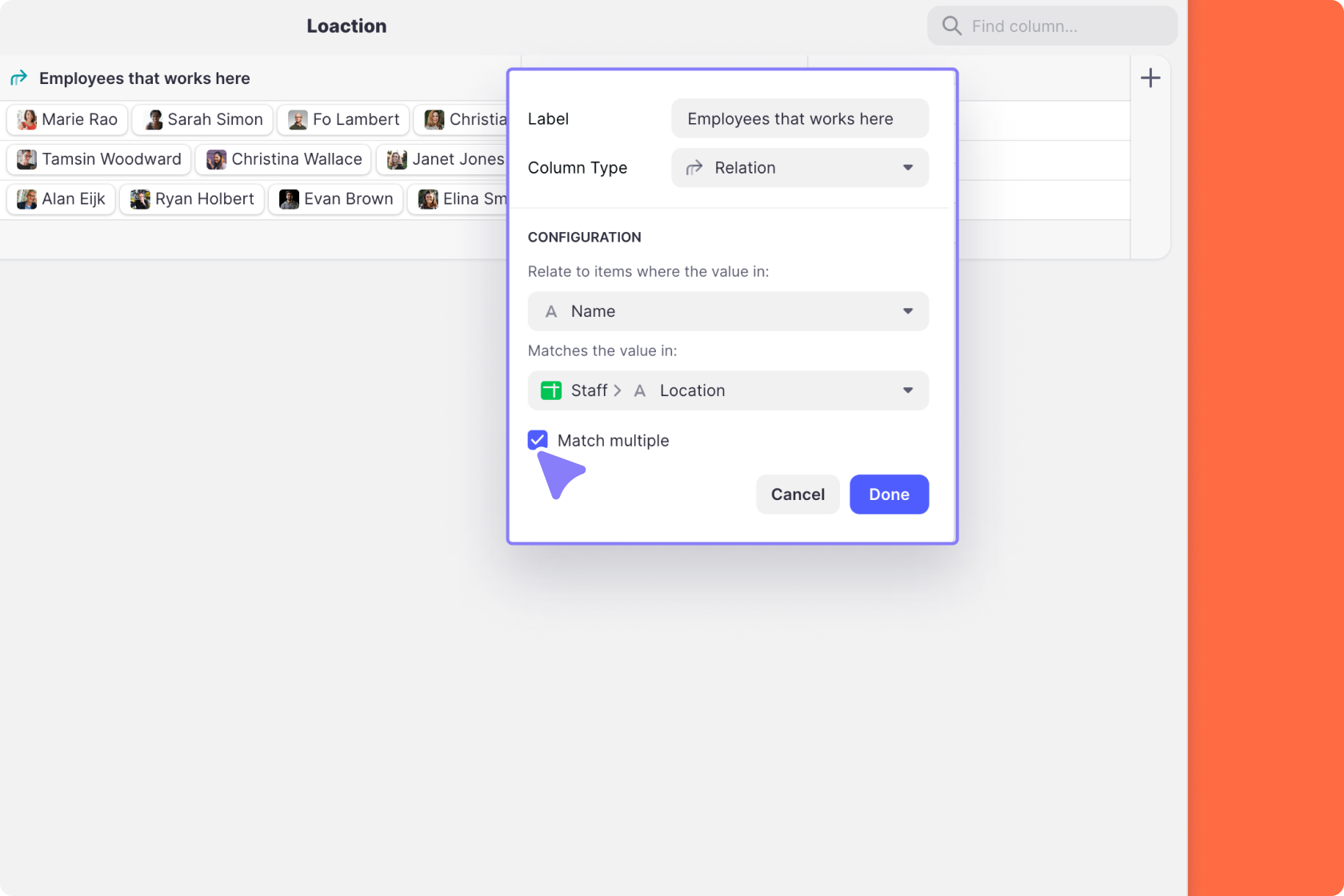
Task: Click the Employees that works here header
Action: (144, 78)
